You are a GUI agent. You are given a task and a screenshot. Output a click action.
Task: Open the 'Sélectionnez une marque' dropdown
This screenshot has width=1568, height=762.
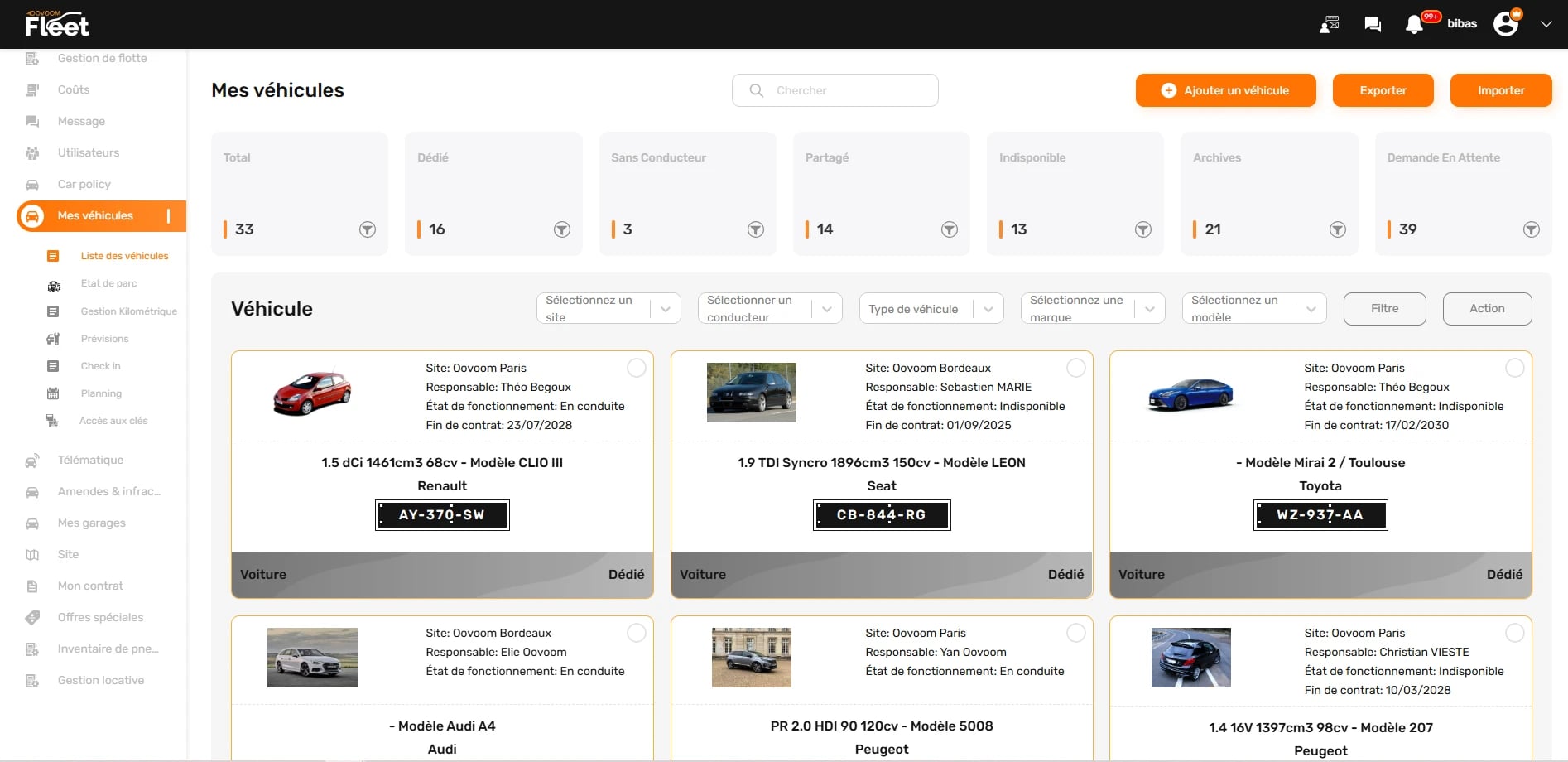[x=1092, y=309]
